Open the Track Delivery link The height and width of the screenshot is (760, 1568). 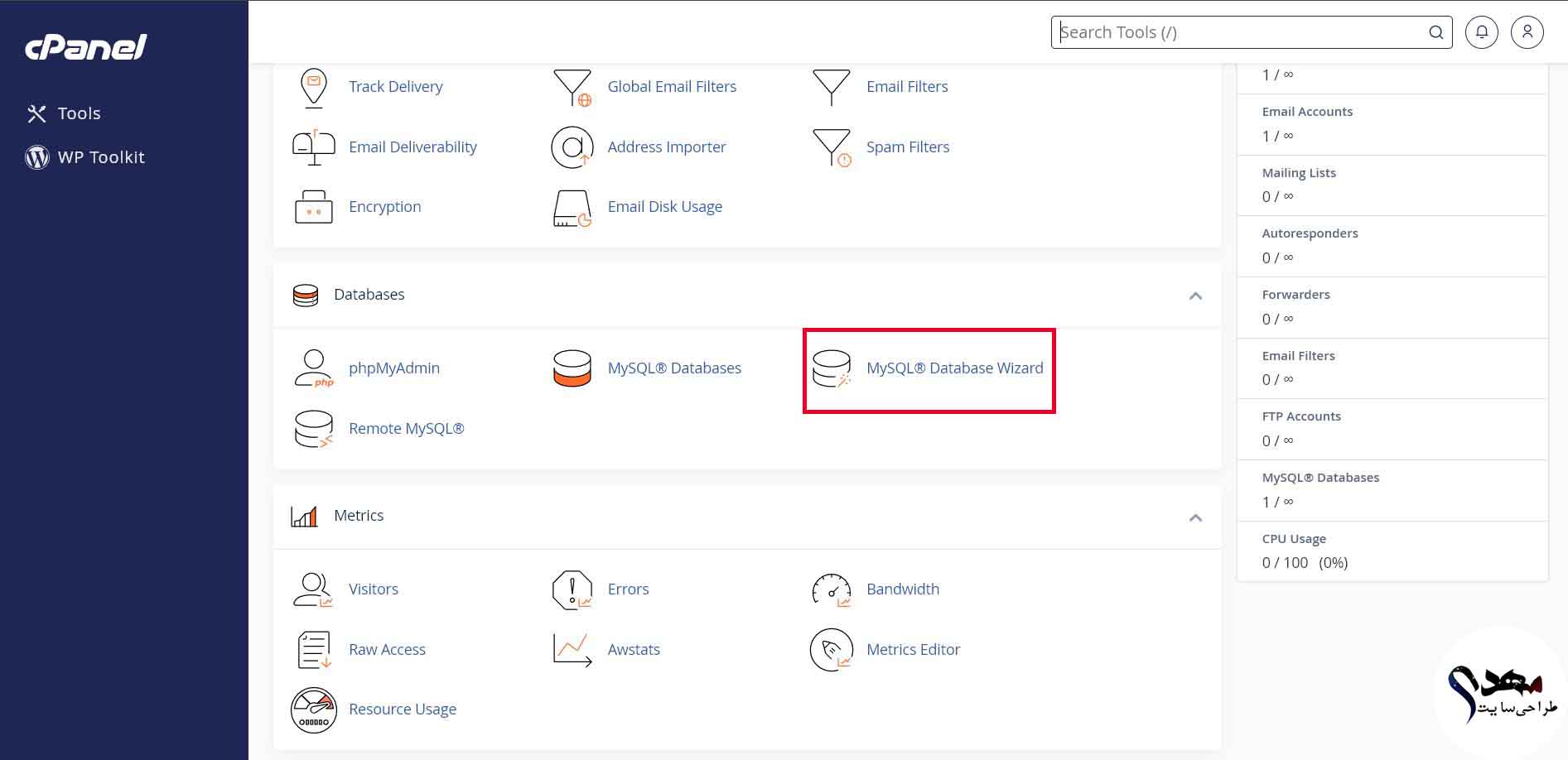(x=395, y=87)
